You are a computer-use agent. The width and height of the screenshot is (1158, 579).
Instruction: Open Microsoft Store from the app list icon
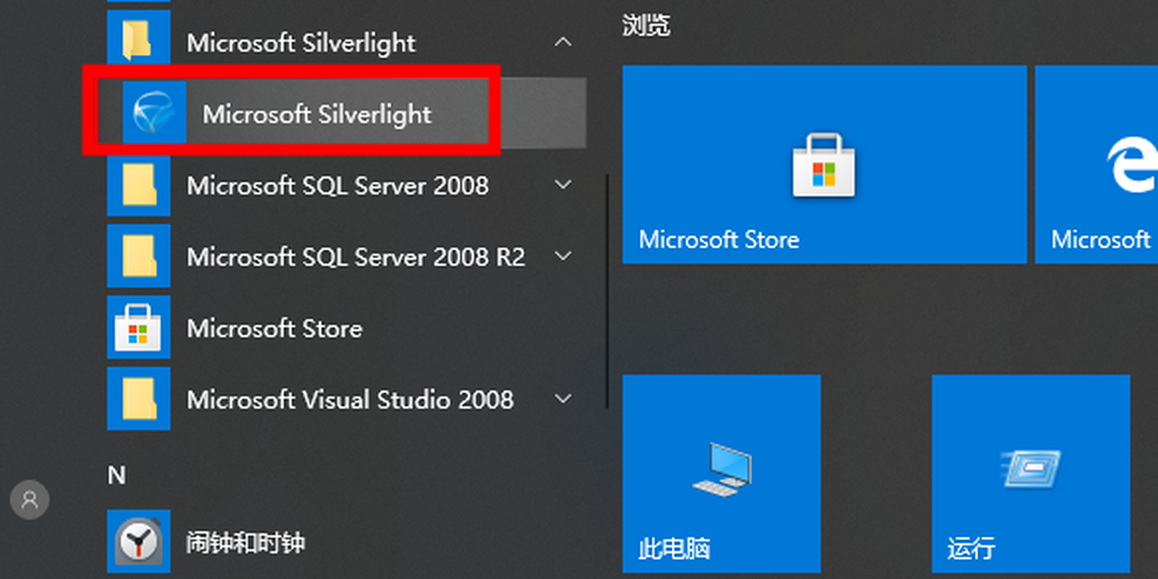(138, 328)
